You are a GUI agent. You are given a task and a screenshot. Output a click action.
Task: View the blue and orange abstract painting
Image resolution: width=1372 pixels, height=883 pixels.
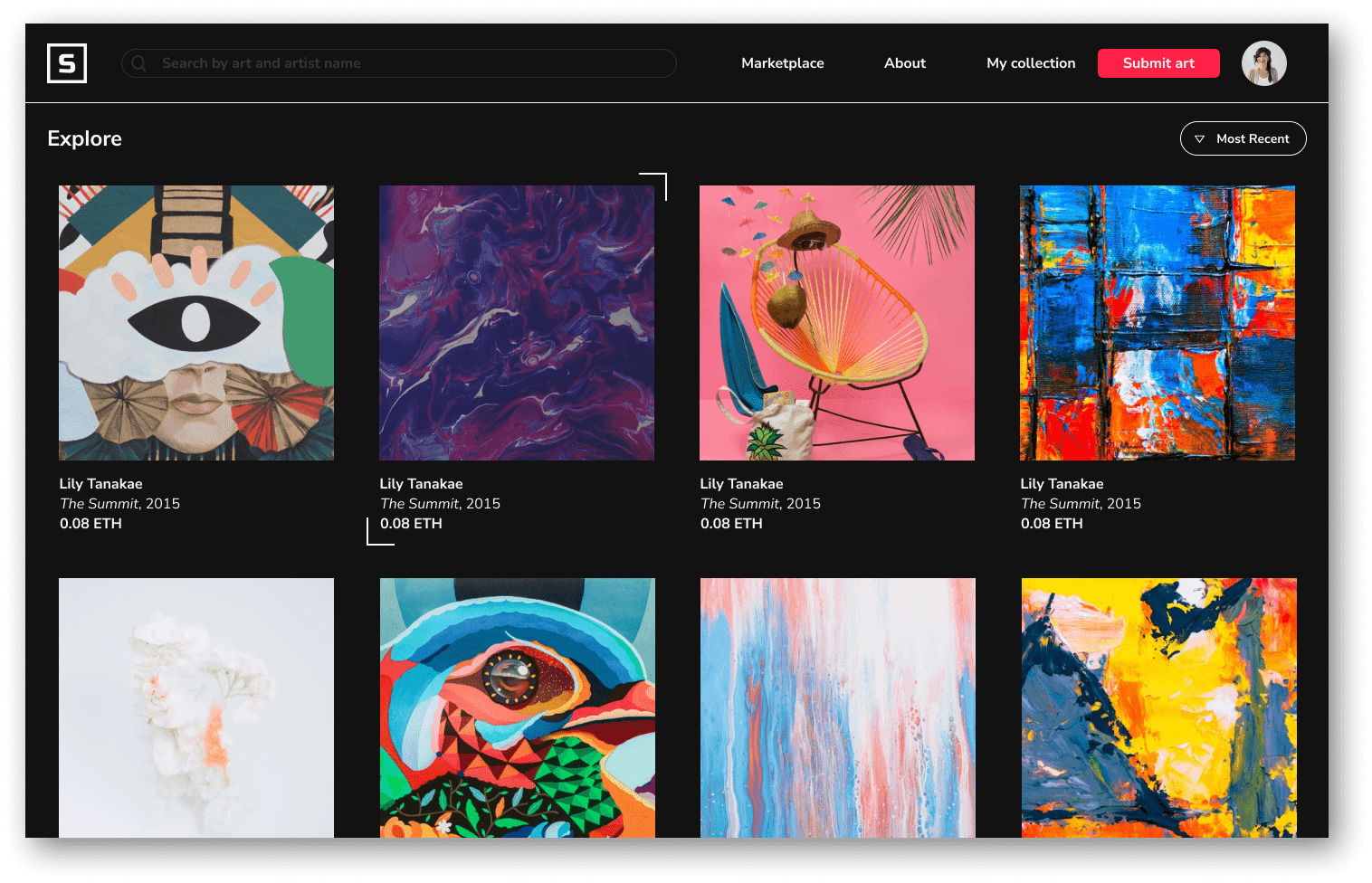point(1158,323)
